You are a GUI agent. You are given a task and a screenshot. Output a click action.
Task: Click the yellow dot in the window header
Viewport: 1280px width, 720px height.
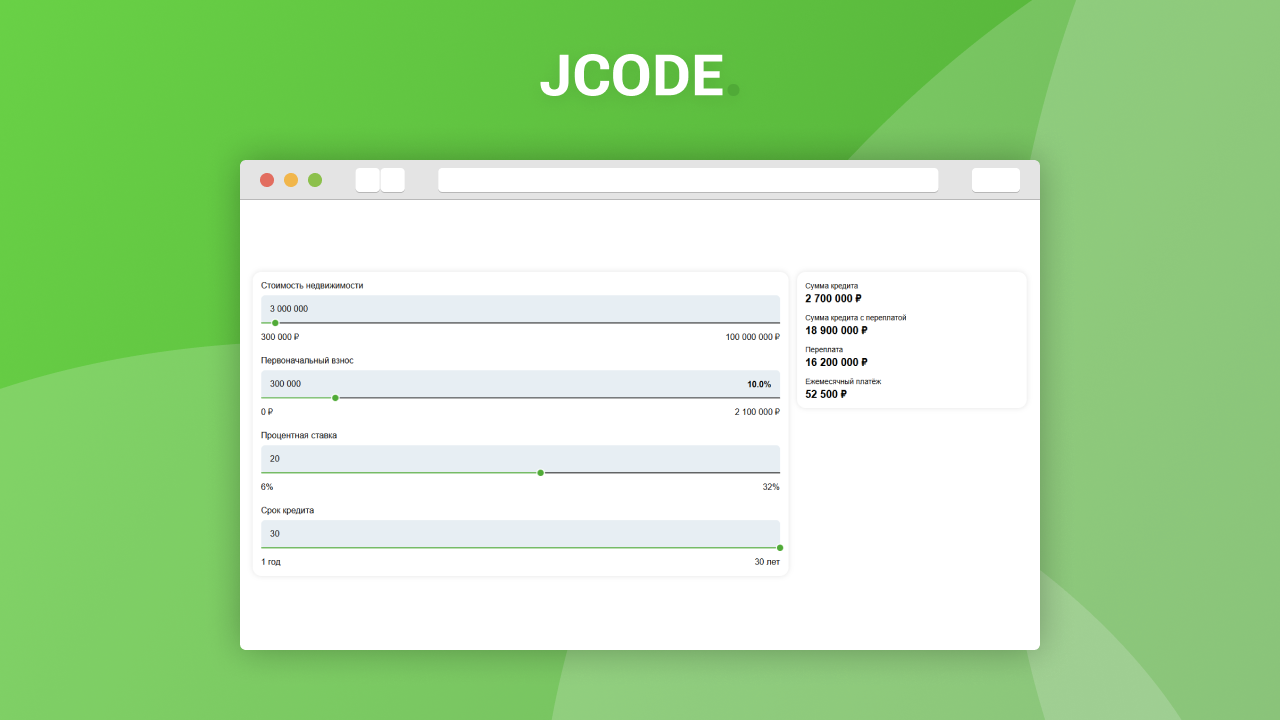[291, 180]
